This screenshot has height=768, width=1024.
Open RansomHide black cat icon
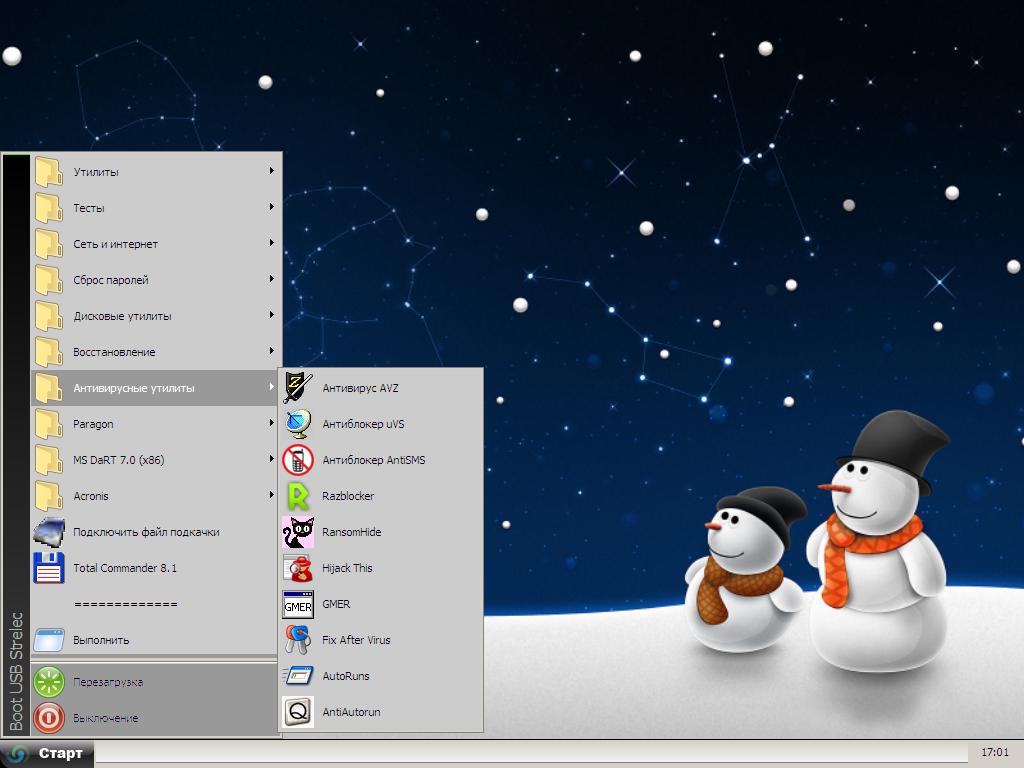[298, 532]
